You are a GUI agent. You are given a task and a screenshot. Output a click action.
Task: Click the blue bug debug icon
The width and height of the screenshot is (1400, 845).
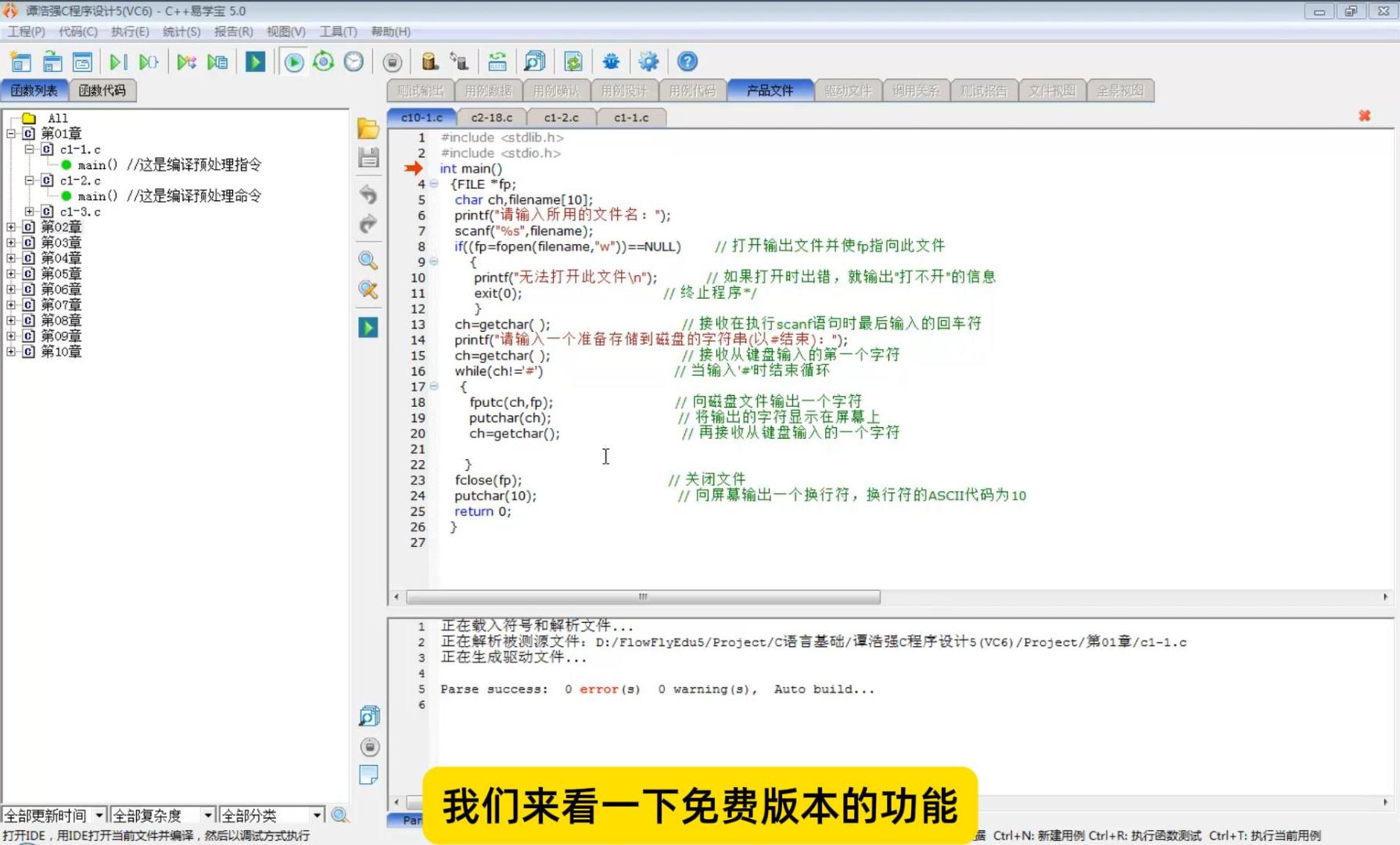612,62
